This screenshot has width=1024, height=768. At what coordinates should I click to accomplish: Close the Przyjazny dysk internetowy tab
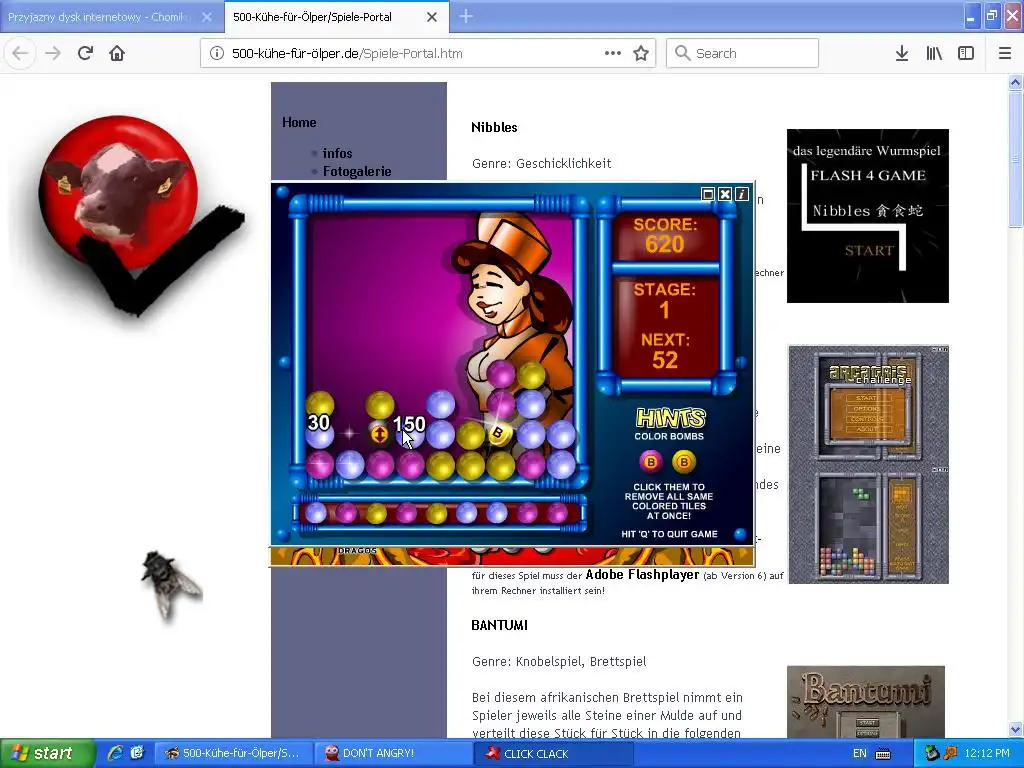tap(206, 17)
